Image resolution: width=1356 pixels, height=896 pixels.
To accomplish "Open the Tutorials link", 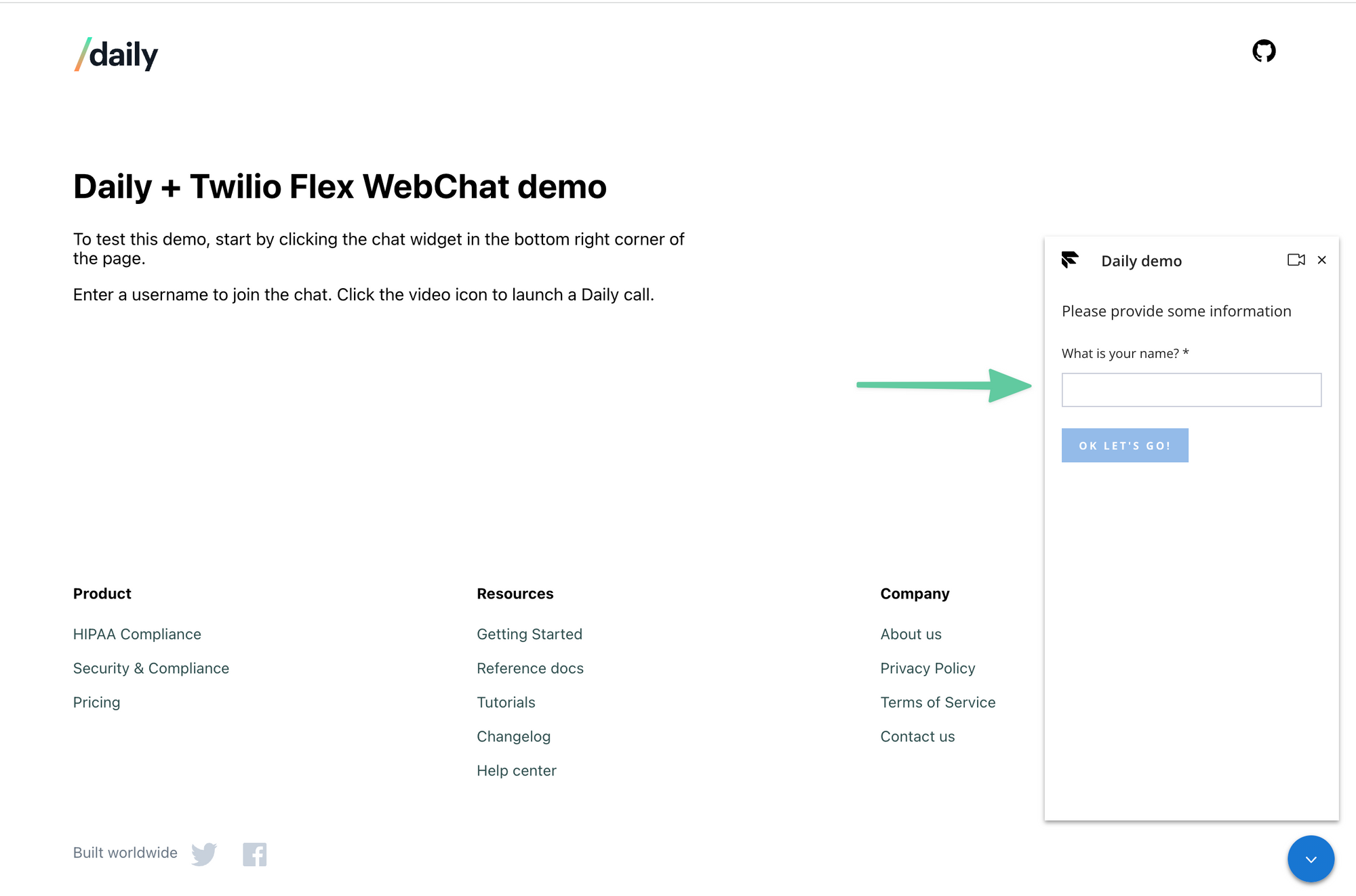I will click(506, 702).
